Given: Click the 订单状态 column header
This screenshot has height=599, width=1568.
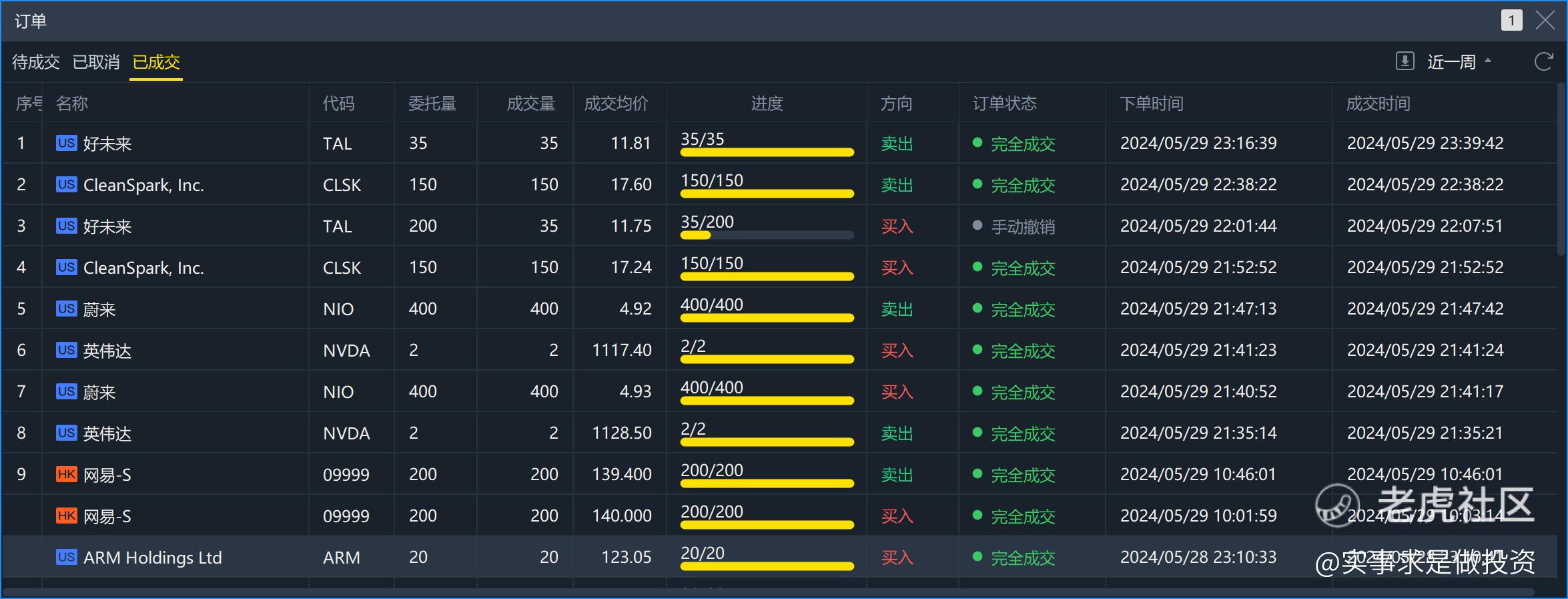Looking at the screenshot, I should click(x=1005, y=104).
